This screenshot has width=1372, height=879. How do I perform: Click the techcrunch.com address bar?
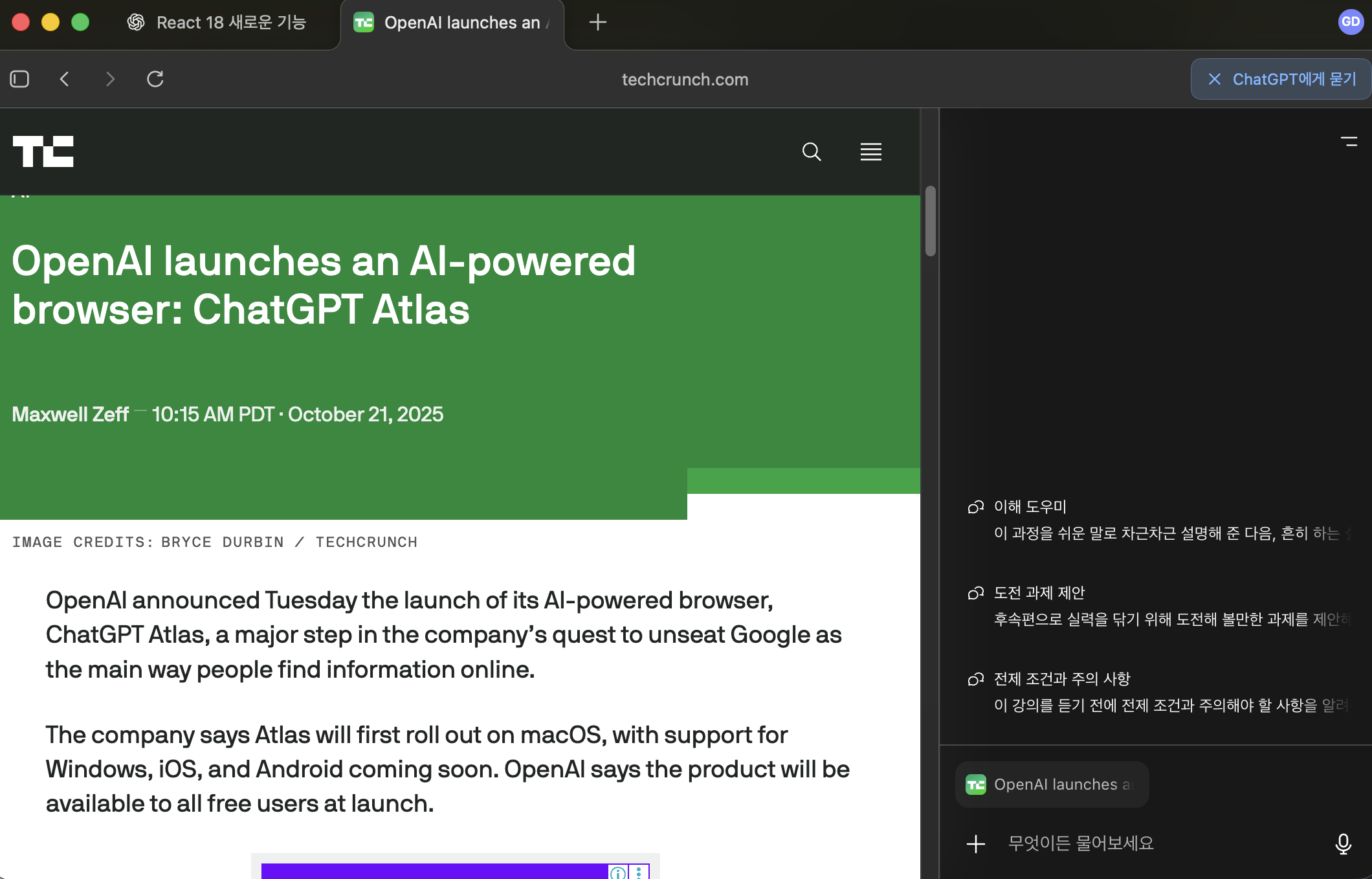pos(685,79)
